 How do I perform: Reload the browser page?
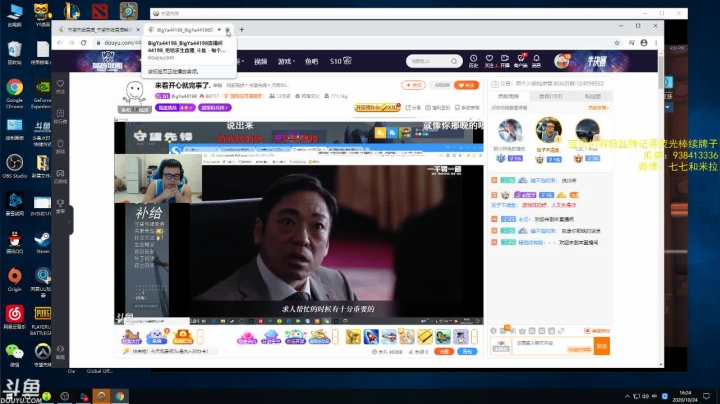coord(83,43)
